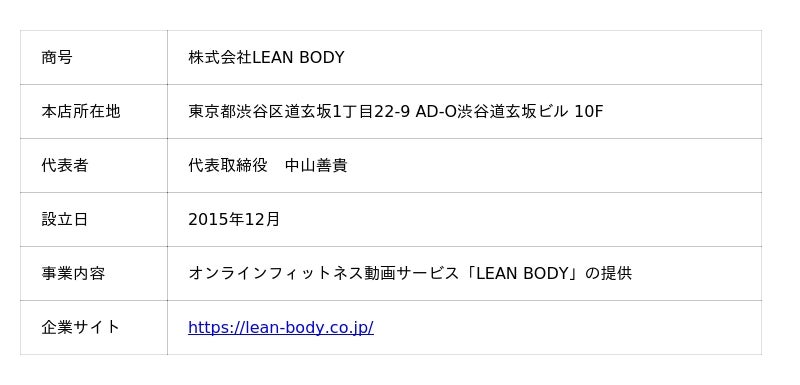Click the 本店所在地 label cell
Image resolution: width=800 pixels, height=385 pixels.
pyautogui.click(x=94, y=112)
